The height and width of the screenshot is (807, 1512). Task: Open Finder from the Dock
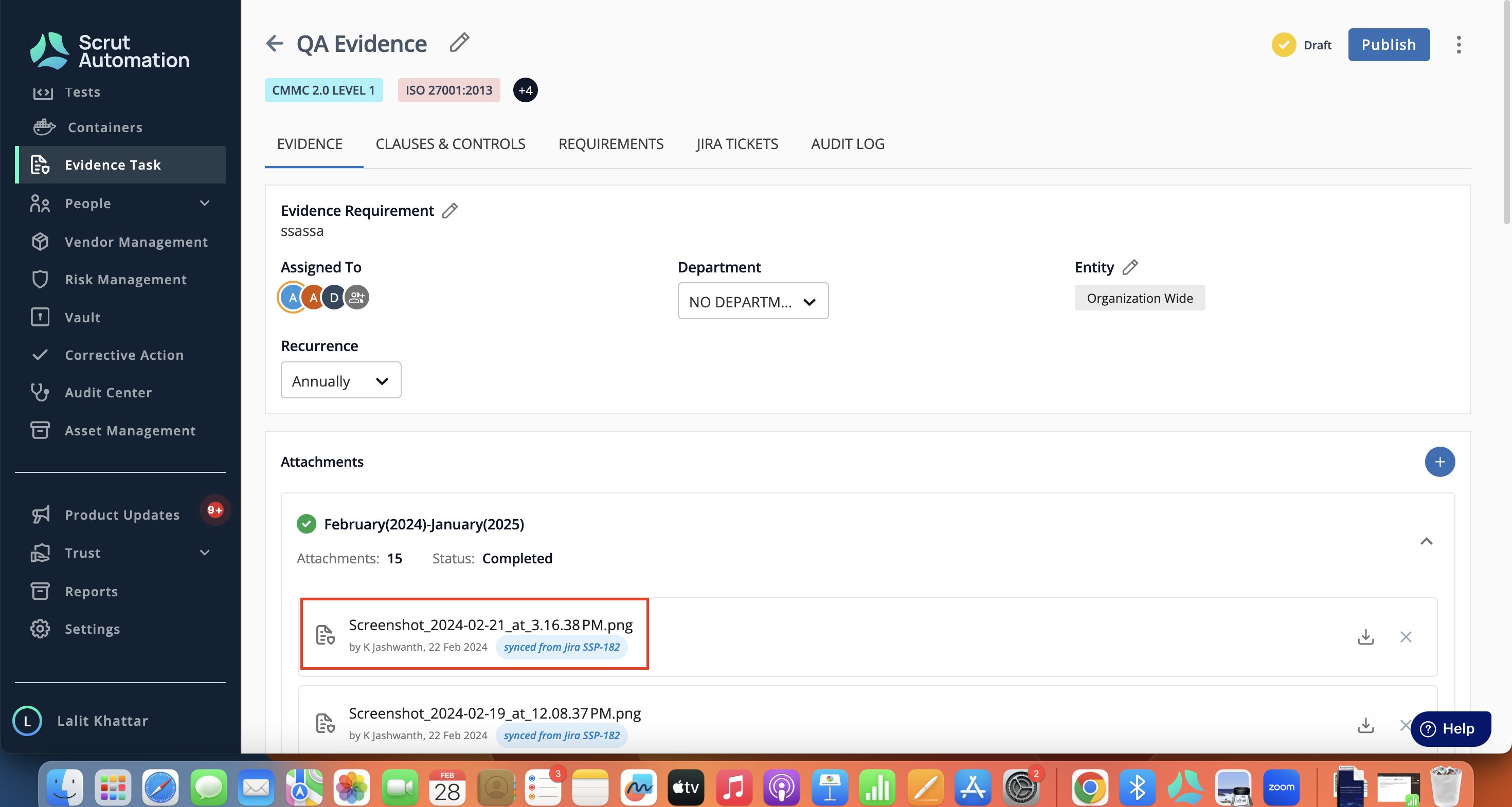[65, 786]
